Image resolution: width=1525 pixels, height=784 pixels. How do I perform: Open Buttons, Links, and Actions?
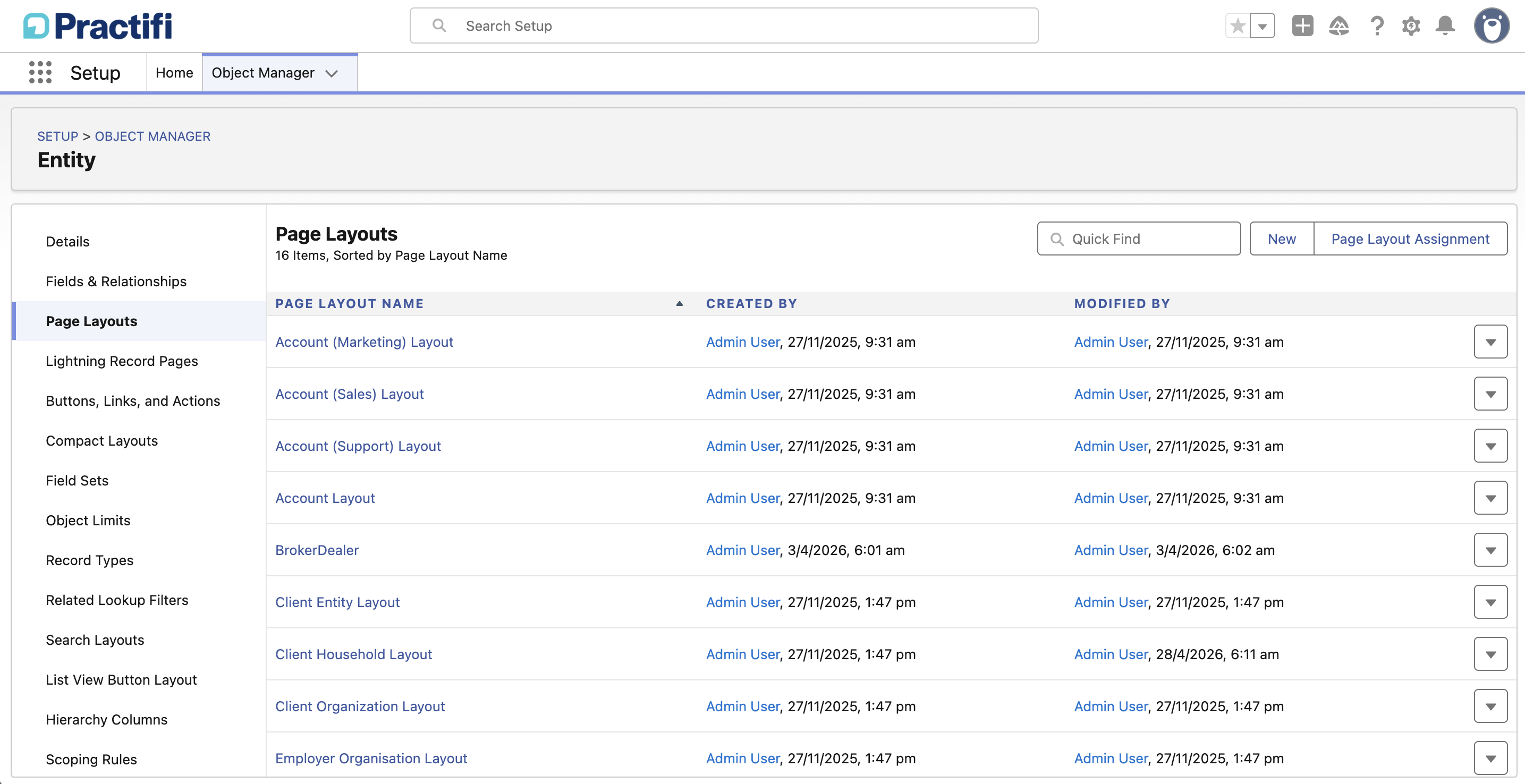[133, 400]
